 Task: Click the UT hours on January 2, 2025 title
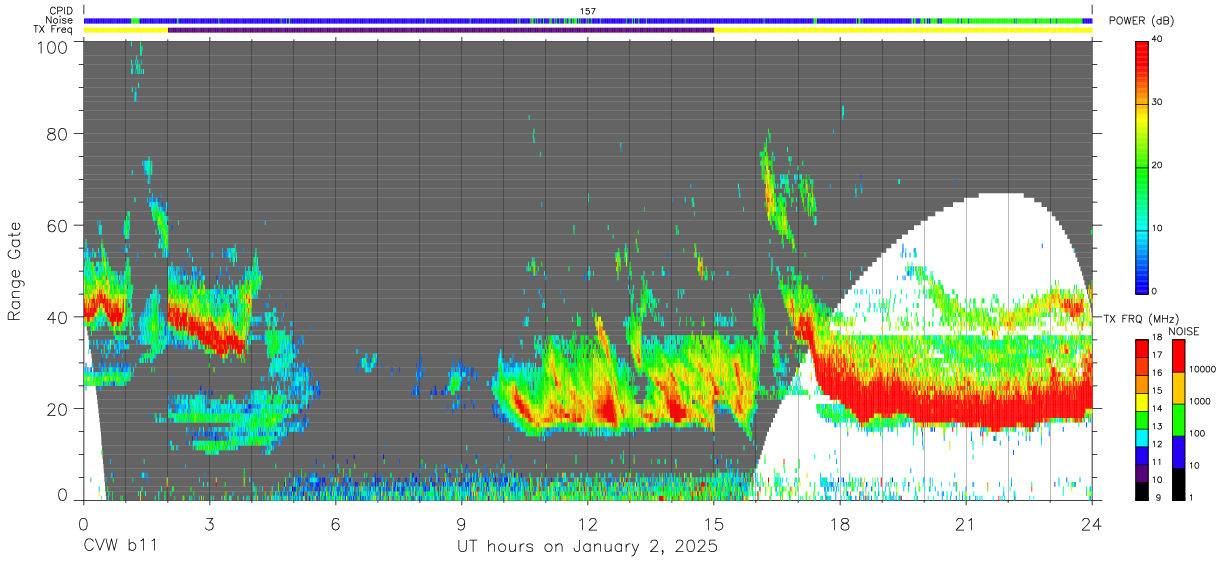coord(587,547)
